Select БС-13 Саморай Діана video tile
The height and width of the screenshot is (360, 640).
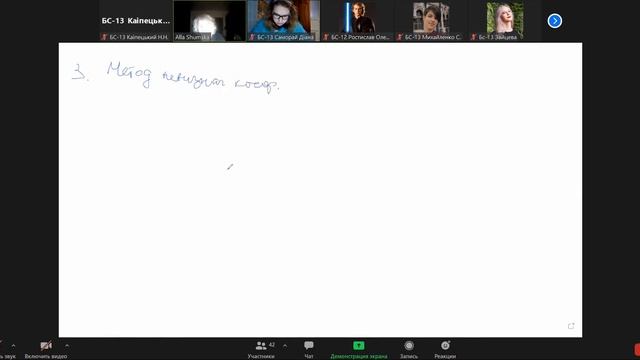283,21
